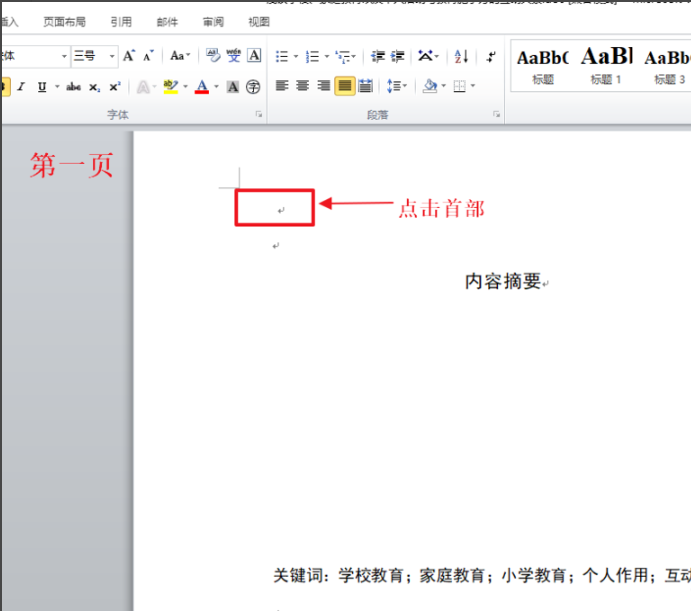Click the Bullets list icon
The image size is (691, 611).
click(x=282, y=56)
